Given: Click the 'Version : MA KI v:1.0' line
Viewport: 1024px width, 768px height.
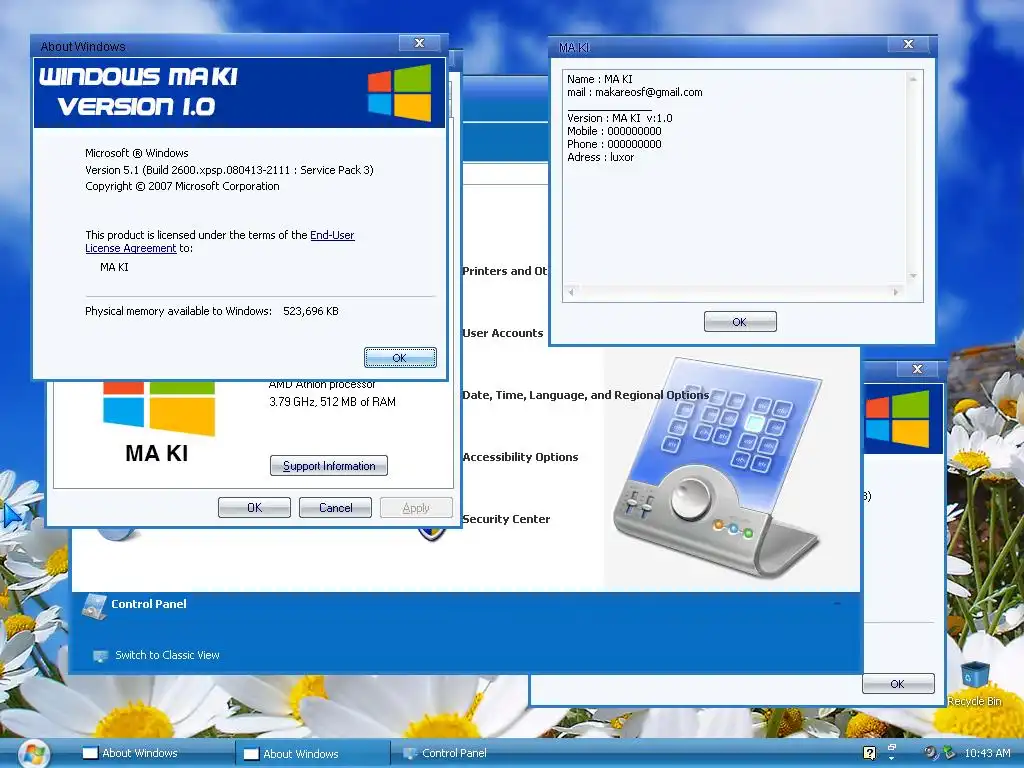Looking at the screenshot, I should 619,118.
